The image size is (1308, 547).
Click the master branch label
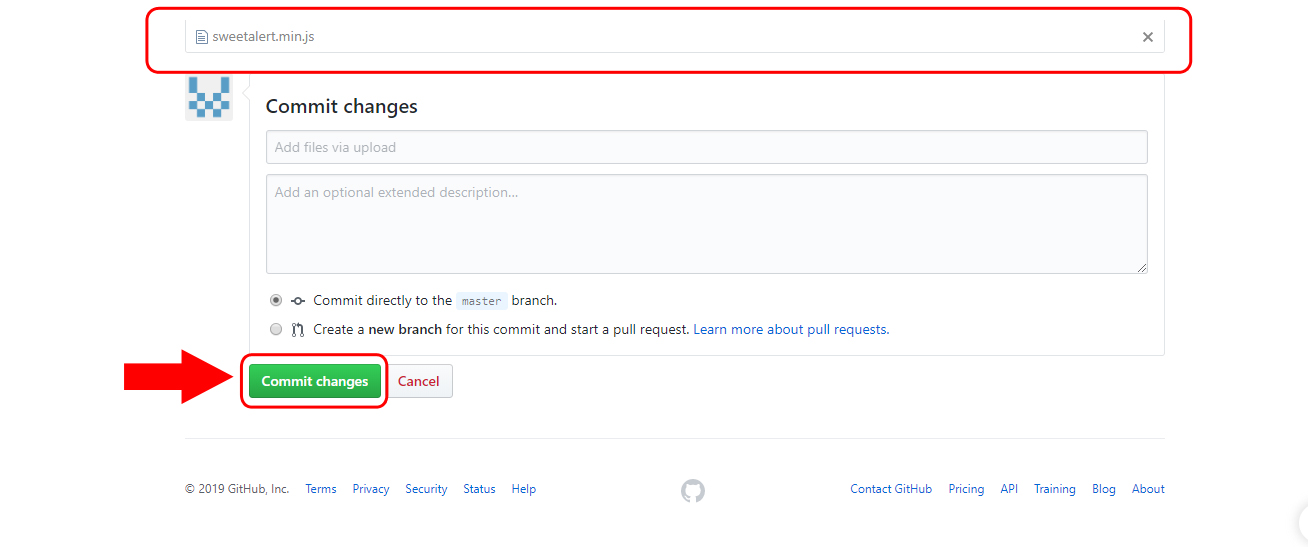(482, 301)
